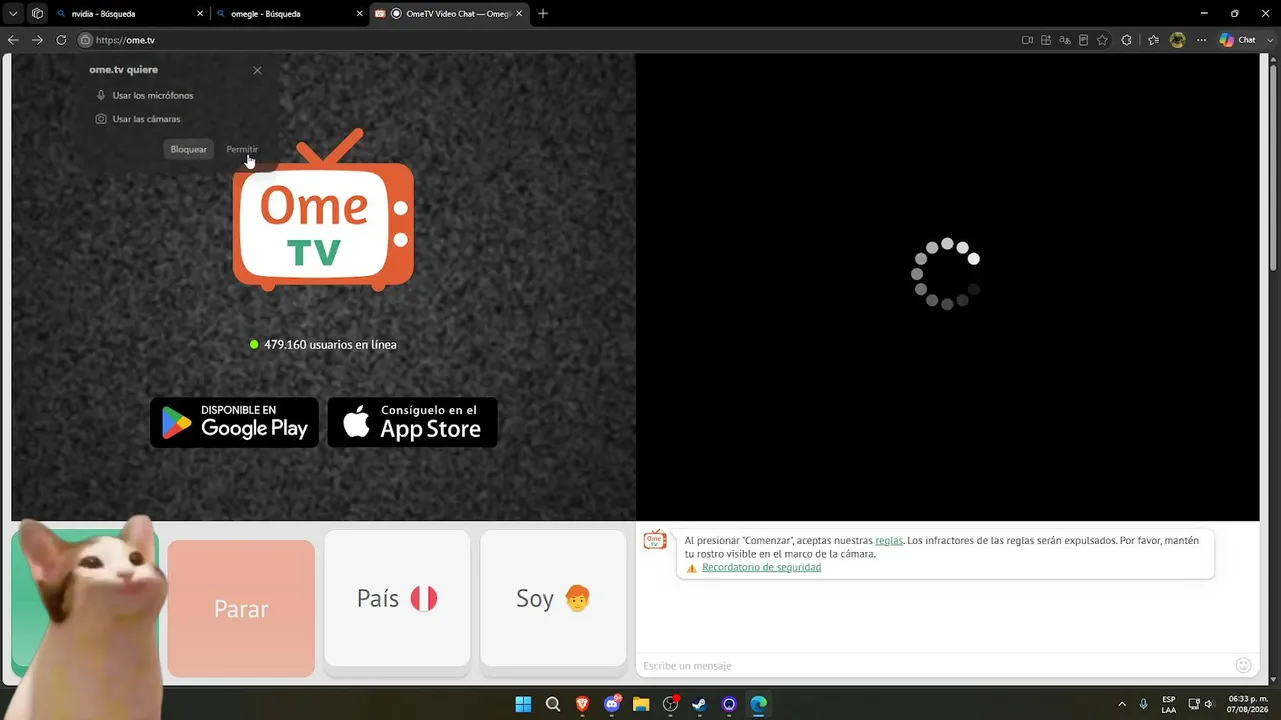Open Discord from taskbar
The width and height of the screenshot is (1281, 720).
(612, 704)
